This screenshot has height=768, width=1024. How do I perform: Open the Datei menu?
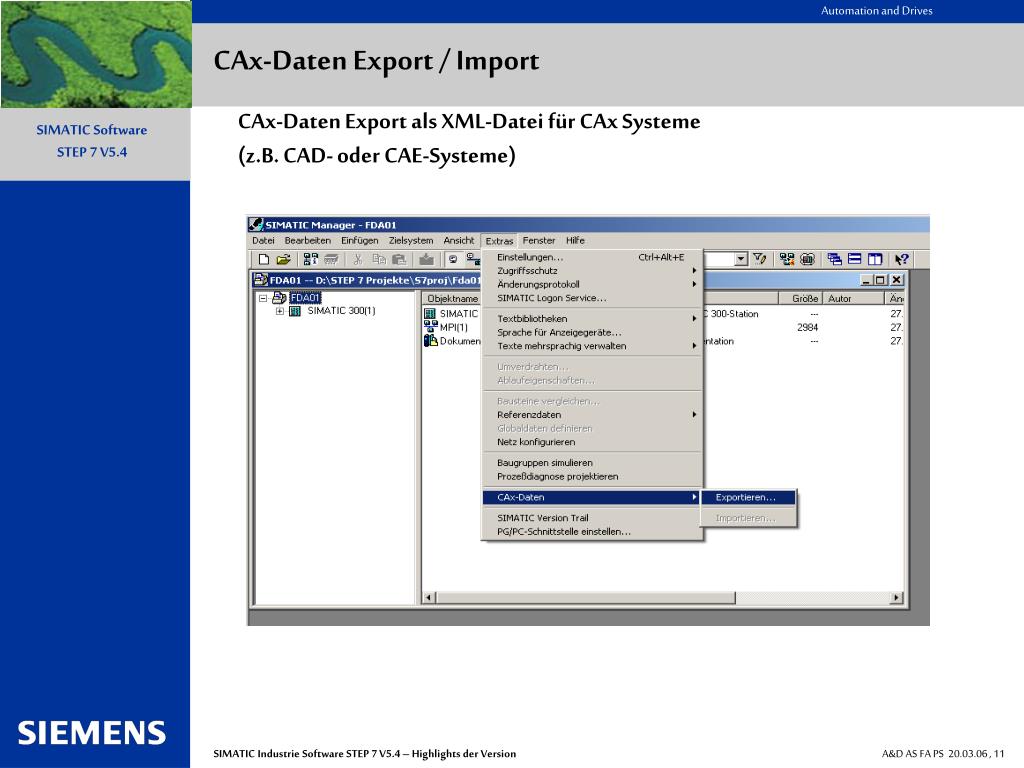coord(263,240)
